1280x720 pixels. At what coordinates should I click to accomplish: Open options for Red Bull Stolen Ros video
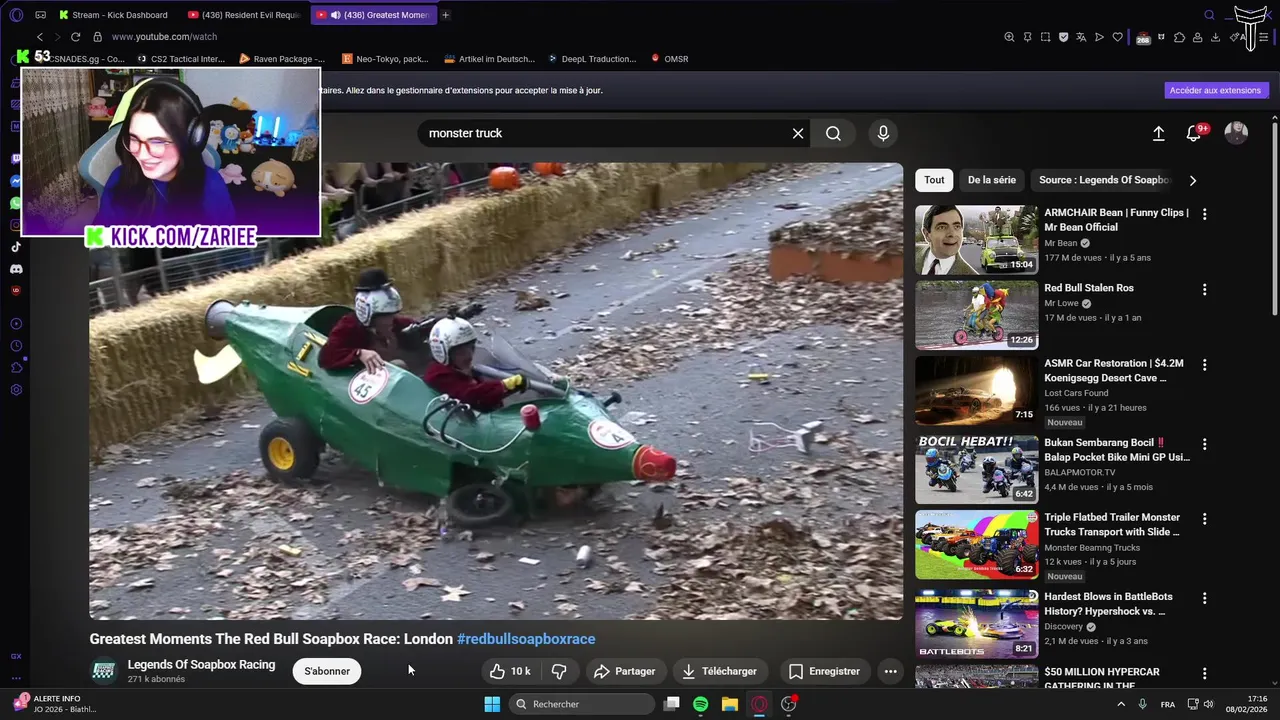[x=1204, y=290]
